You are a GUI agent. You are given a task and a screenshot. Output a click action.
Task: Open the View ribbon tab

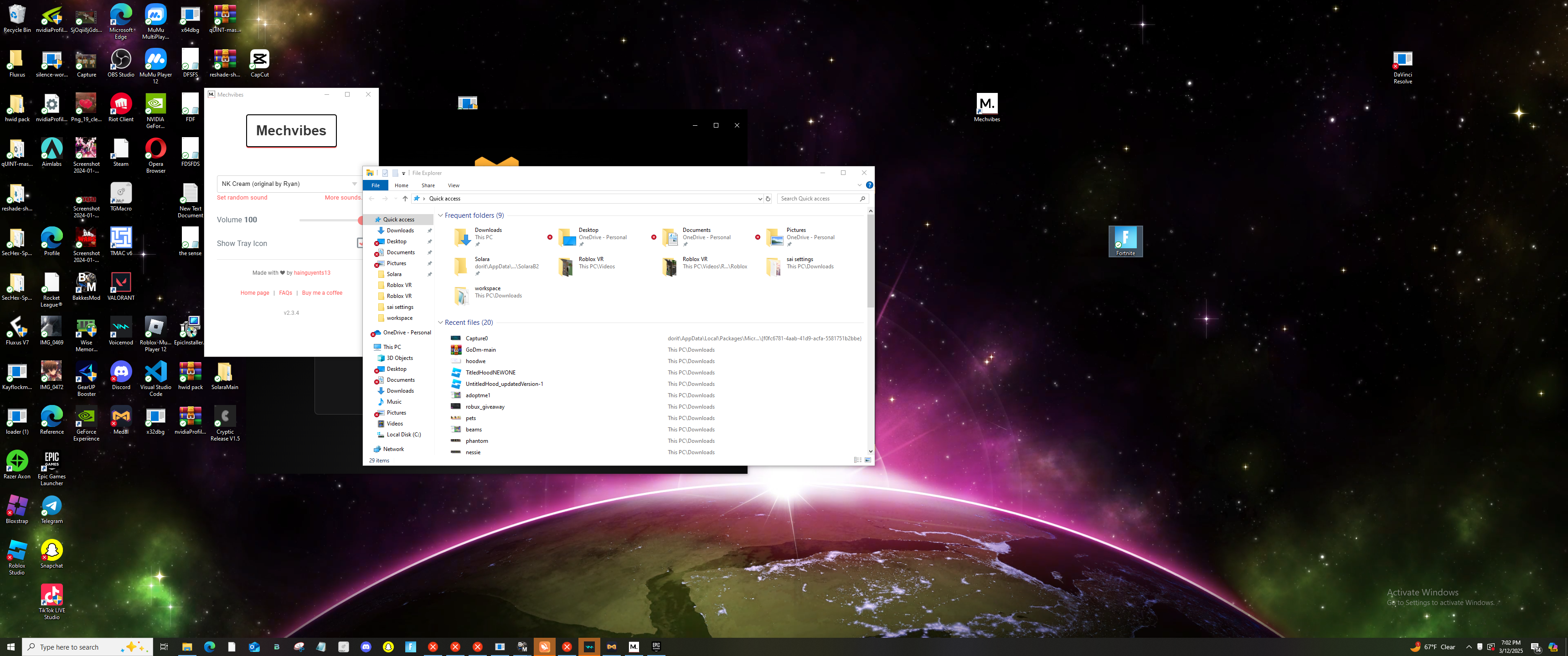coord(454,185)
